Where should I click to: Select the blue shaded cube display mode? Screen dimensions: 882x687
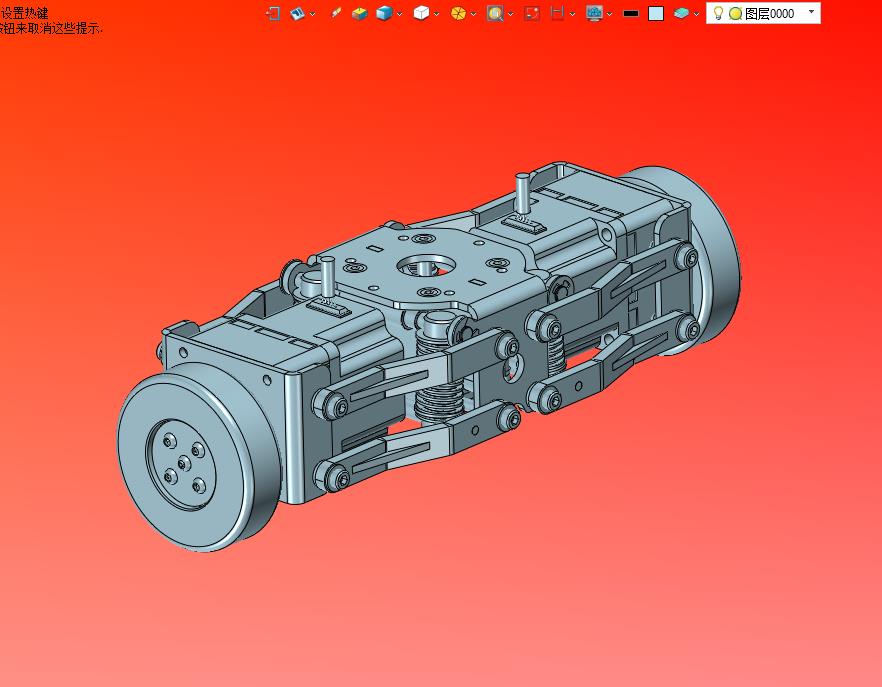click(x=384, y=13)
